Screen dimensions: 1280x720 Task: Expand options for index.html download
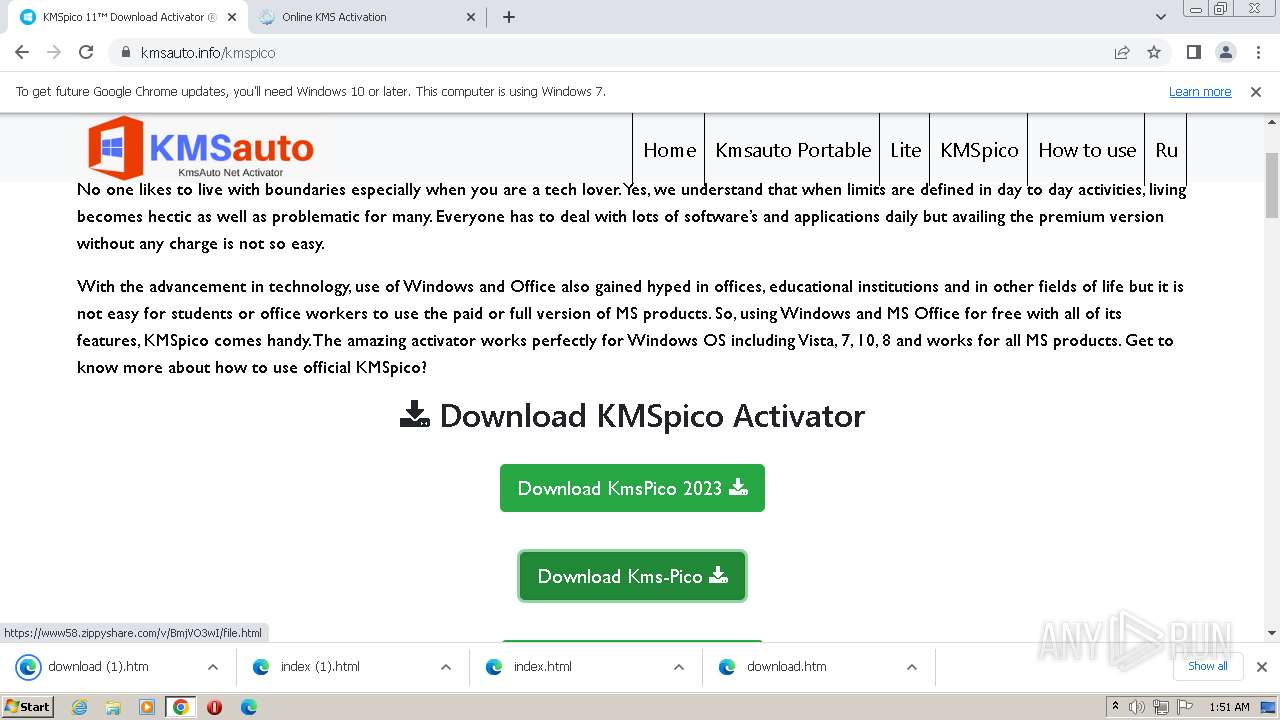tap(678, 667)
